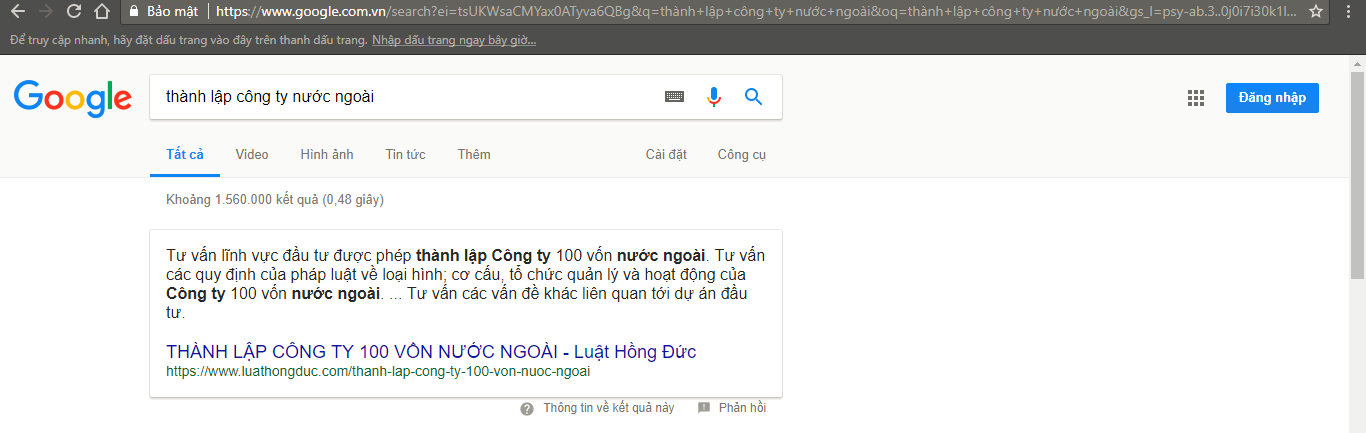Reload the current page

(x=74, y=12)
